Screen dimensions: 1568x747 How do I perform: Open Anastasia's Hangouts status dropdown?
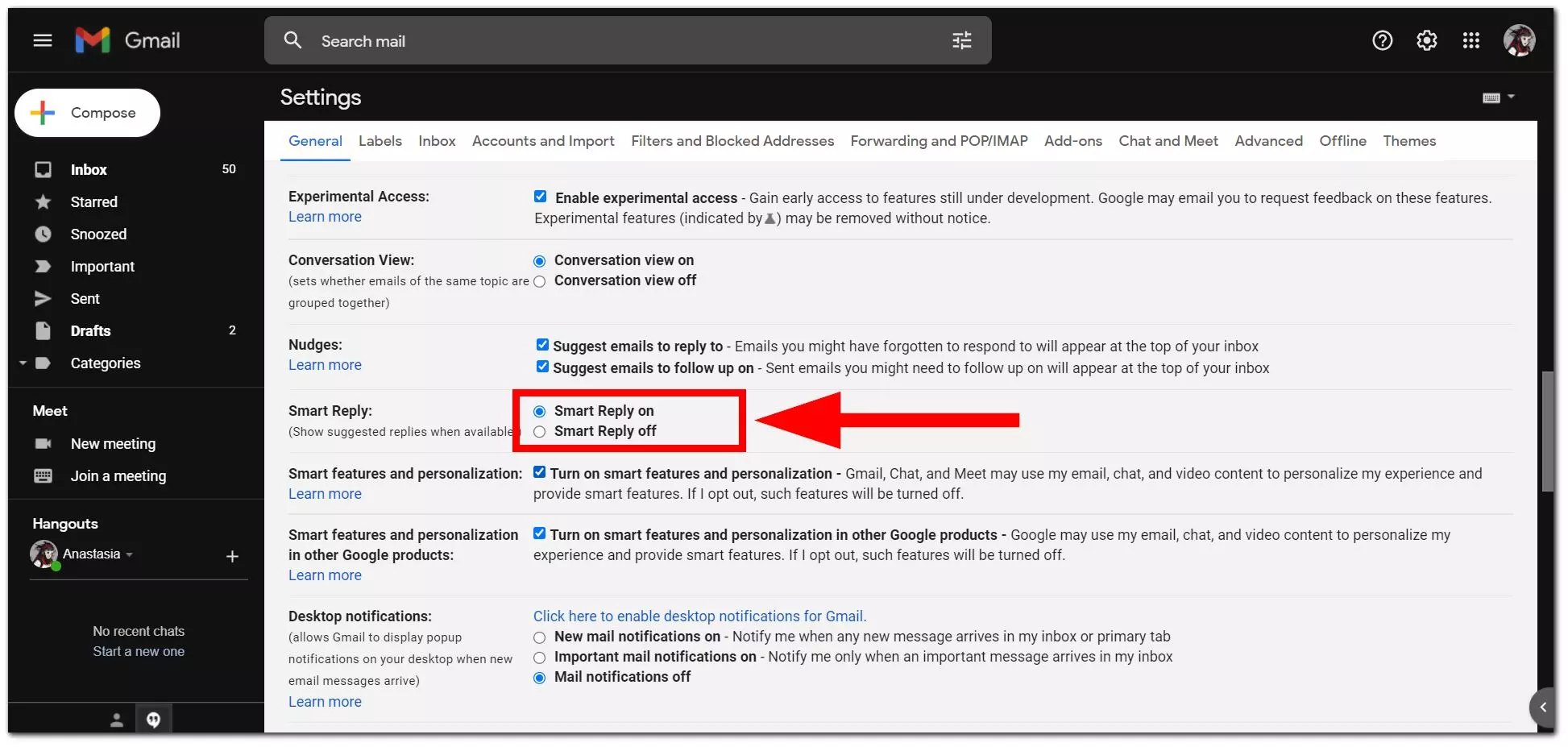tap(129, 554)
